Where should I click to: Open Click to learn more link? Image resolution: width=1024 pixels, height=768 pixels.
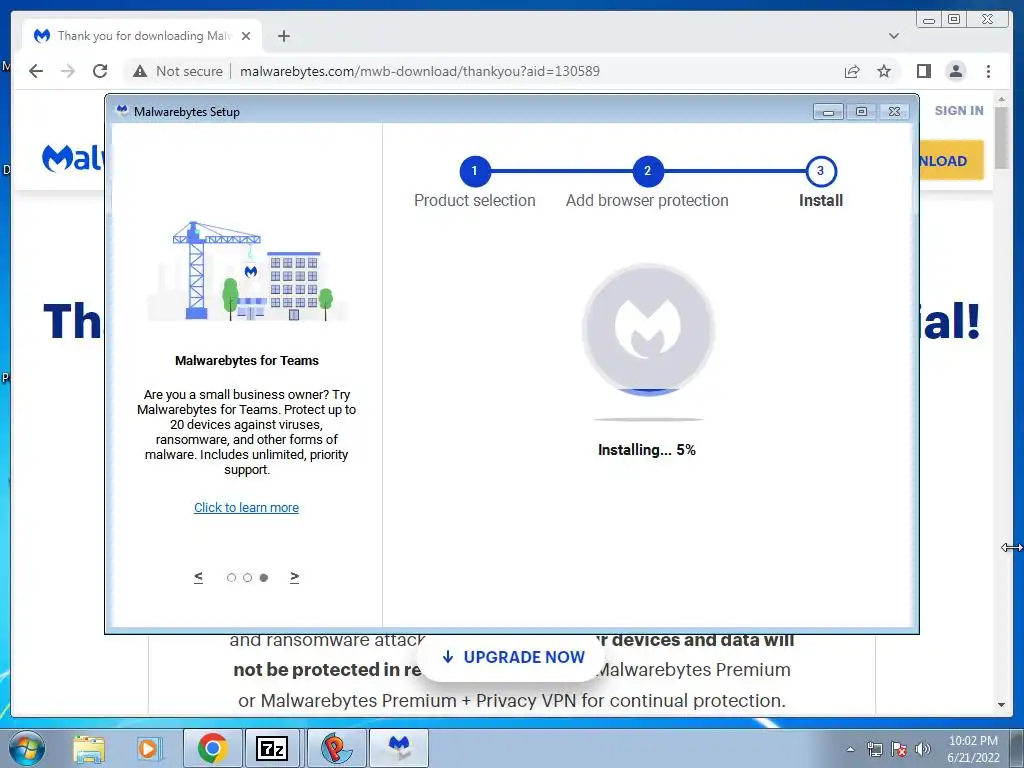click(246, 507)
